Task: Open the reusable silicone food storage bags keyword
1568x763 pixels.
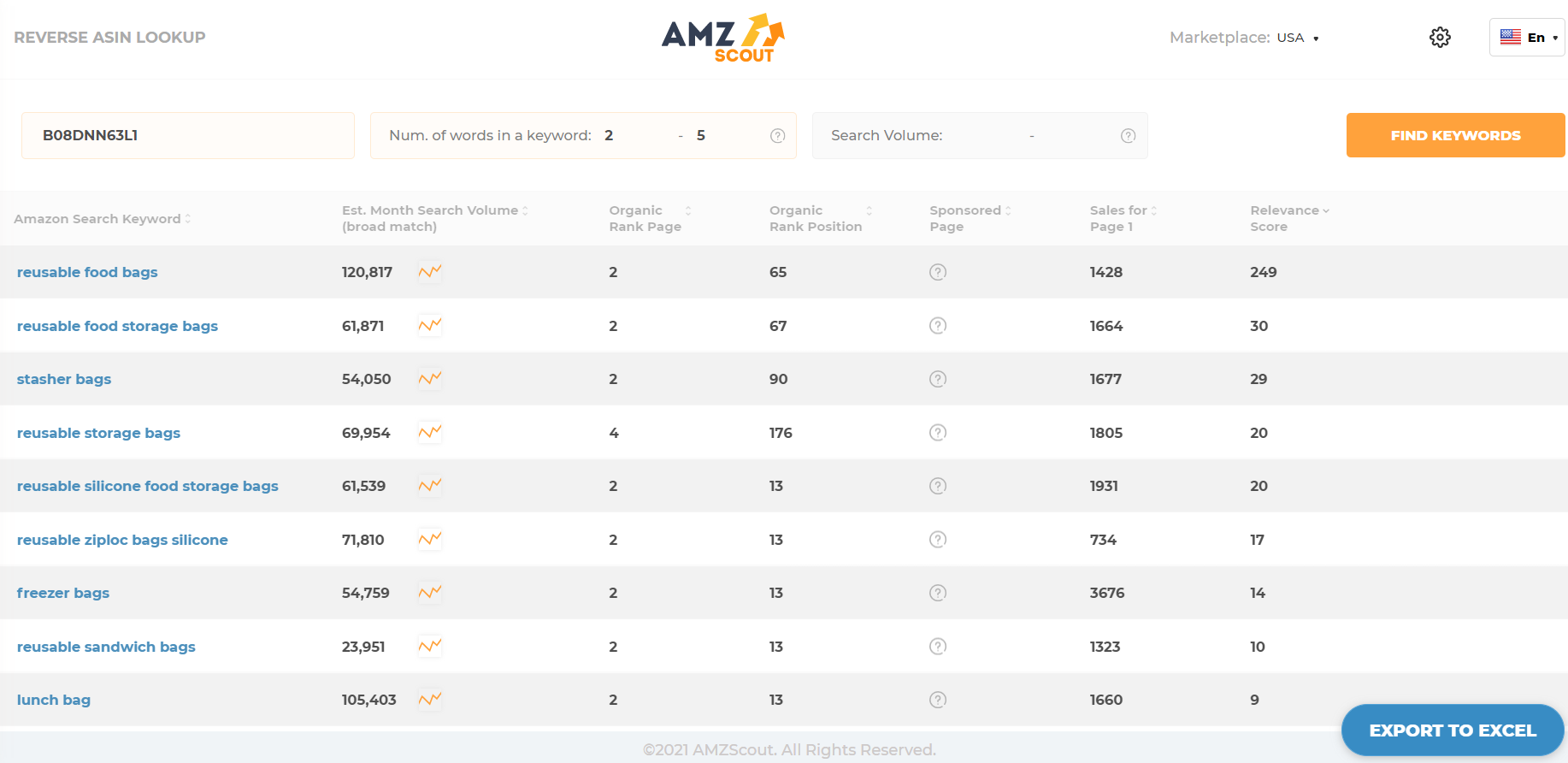Action: point(148,486)
